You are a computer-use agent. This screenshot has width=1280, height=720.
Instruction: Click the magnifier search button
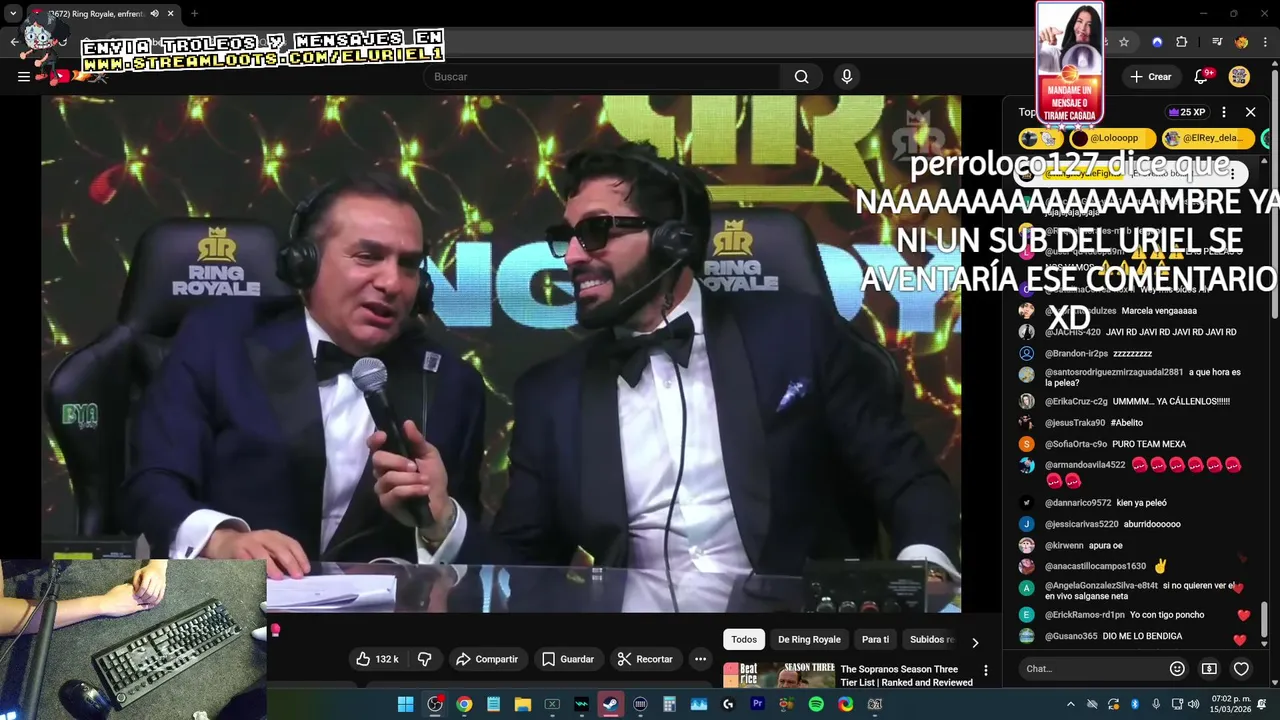(801, 77)
